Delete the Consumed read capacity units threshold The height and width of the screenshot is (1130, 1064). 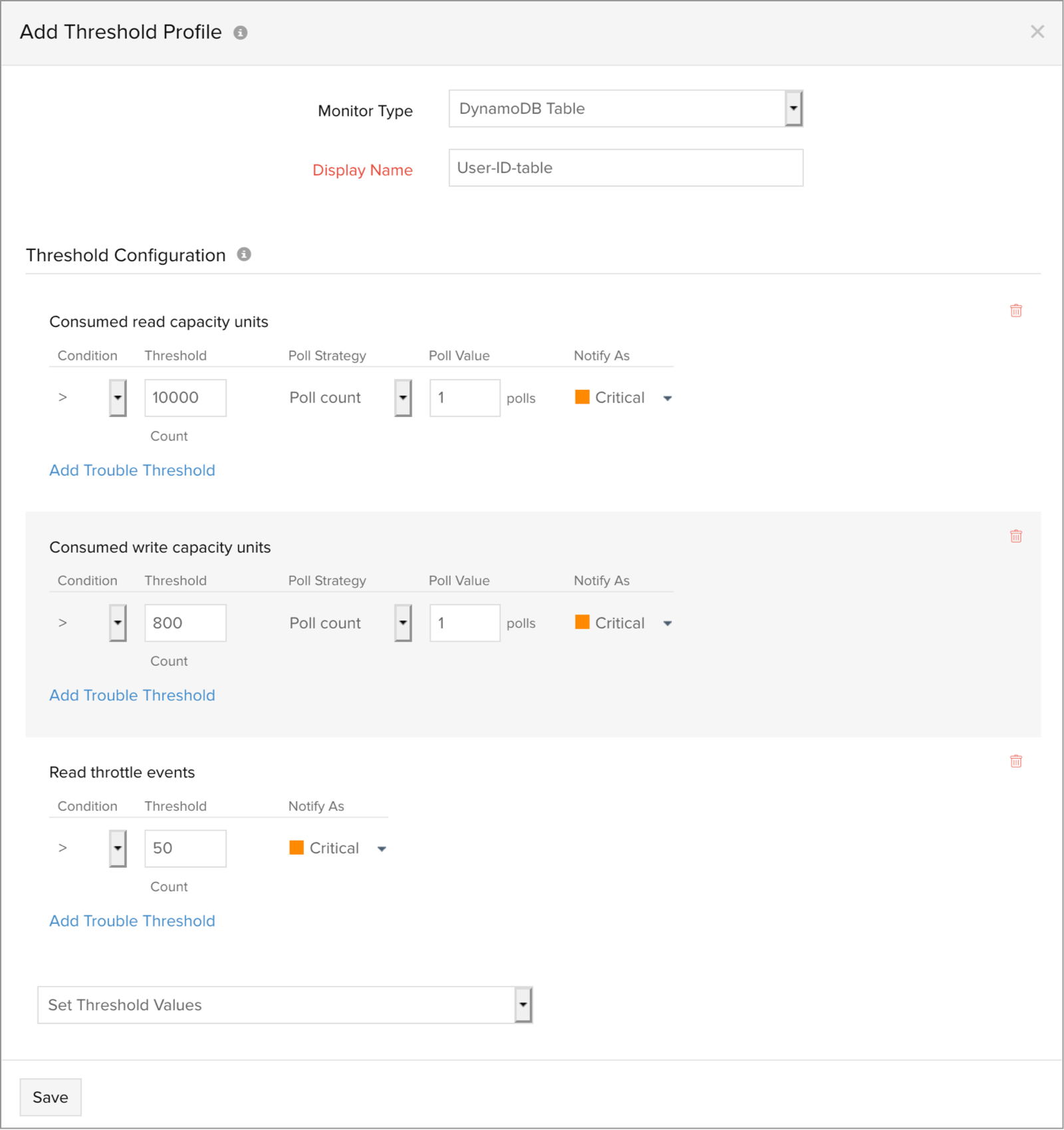tap(1015, 310)
